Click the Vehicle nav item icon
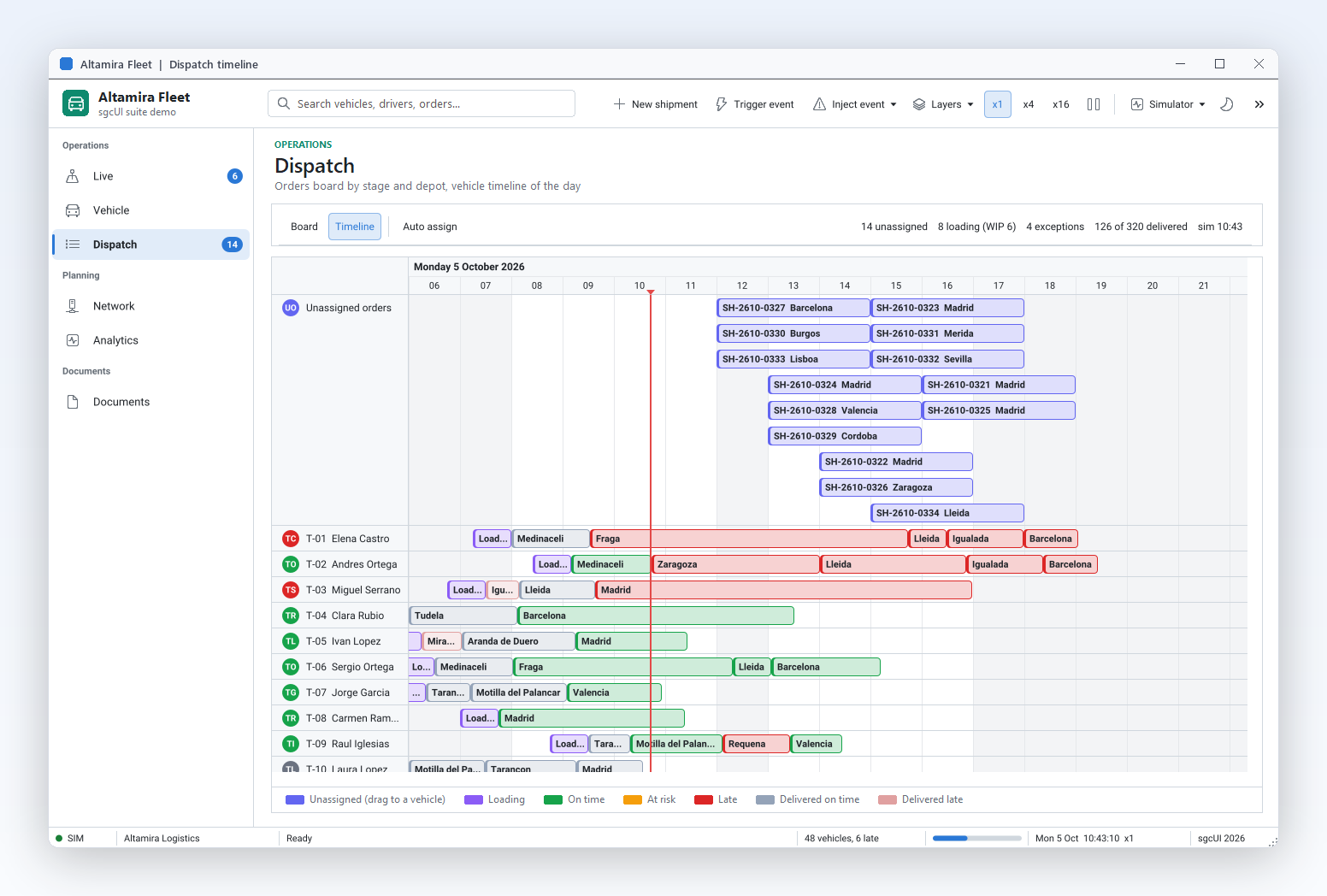1327x896 pixels. click(x=73, y=210)
